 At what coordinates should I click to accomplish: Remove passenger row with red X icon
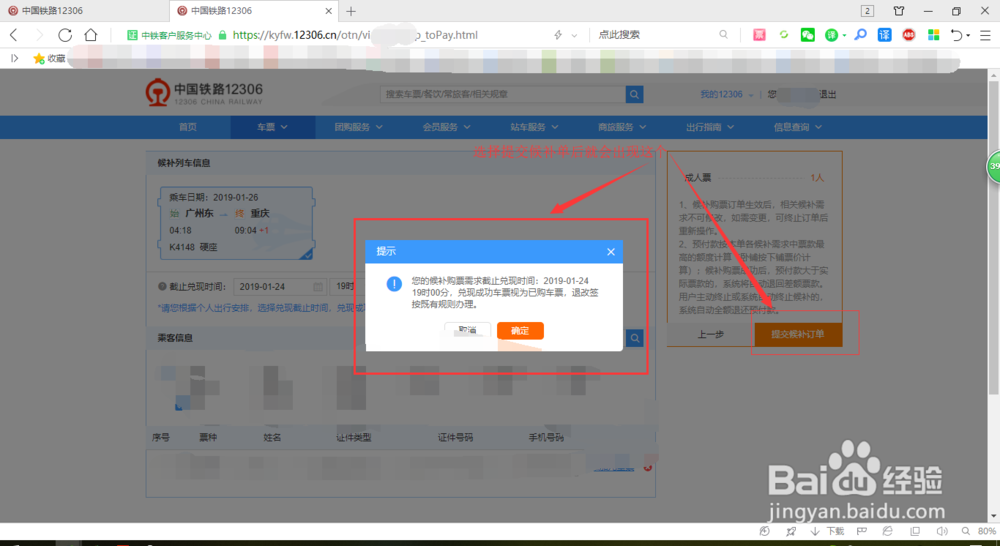coord(648,468)
